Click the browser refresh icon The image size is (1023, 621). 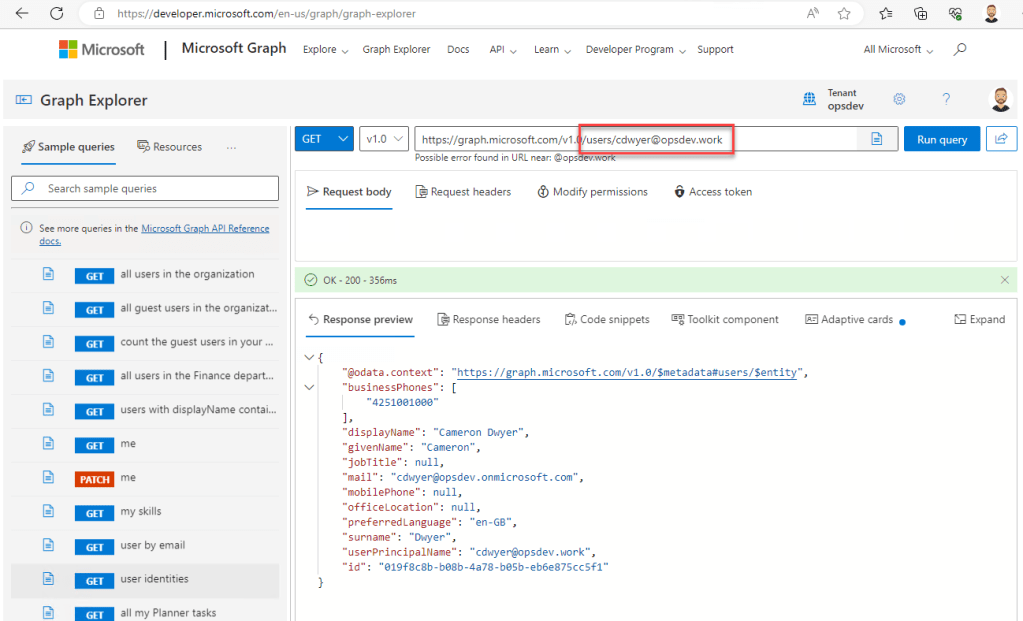click(x=56, y=14)
